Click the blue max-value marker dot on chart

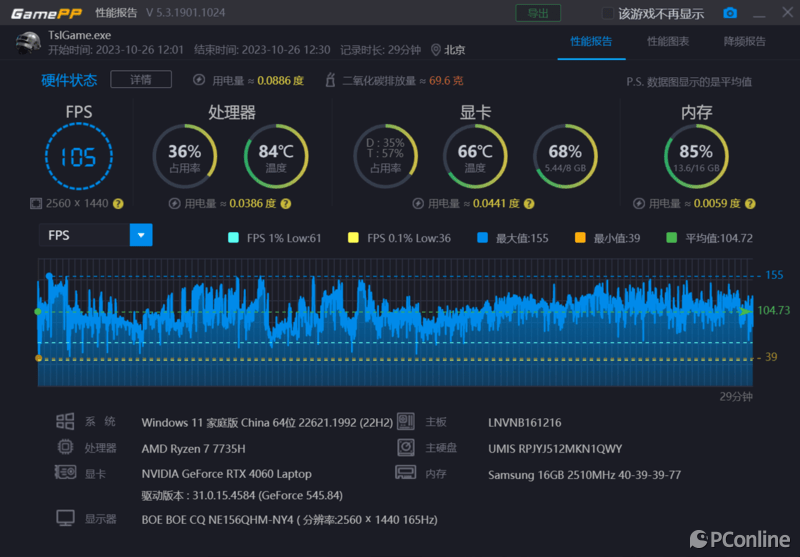(x=49, y=276)
